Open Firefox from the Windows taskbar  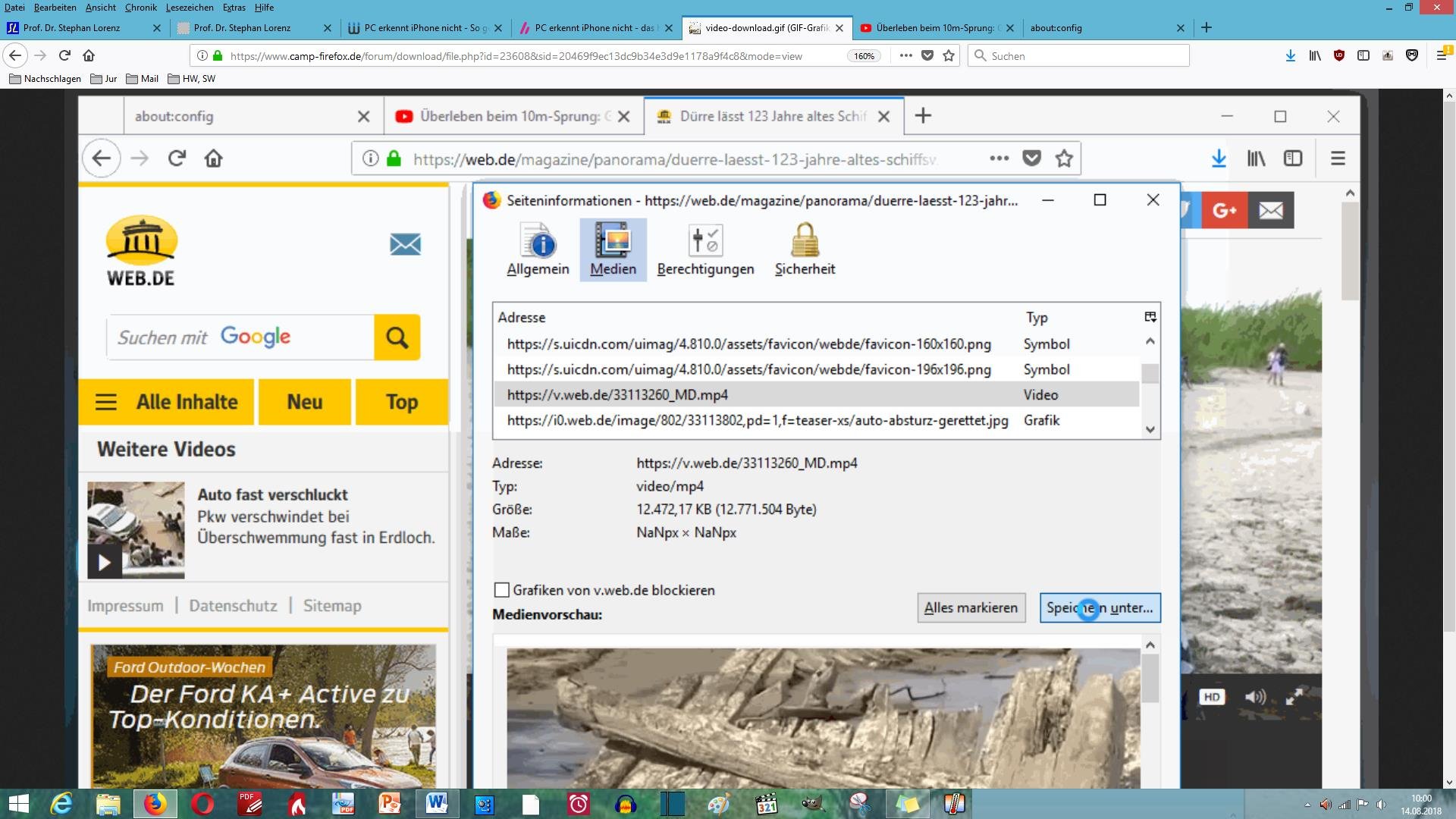(155, 803)
